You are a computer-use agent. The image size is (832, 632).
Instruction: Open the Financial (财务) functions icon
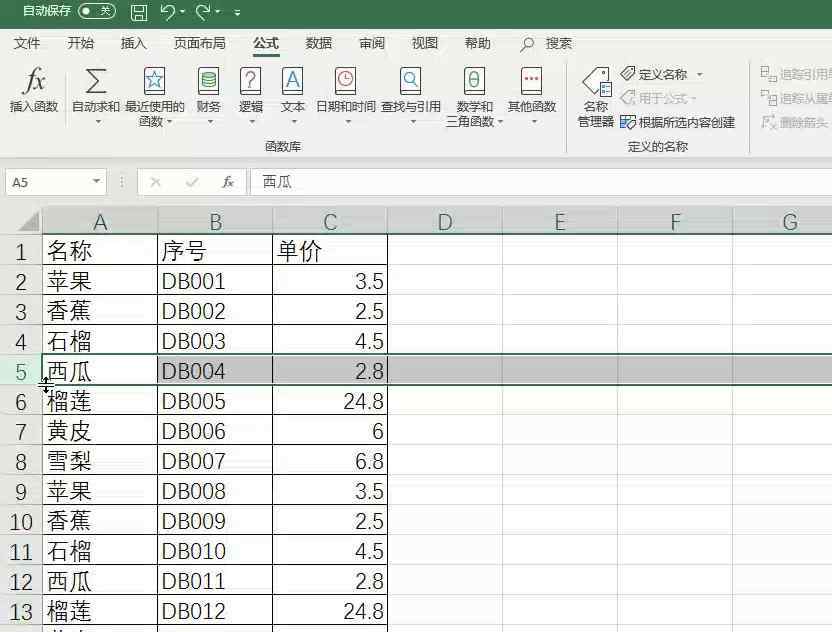click(x=208, y=83)
